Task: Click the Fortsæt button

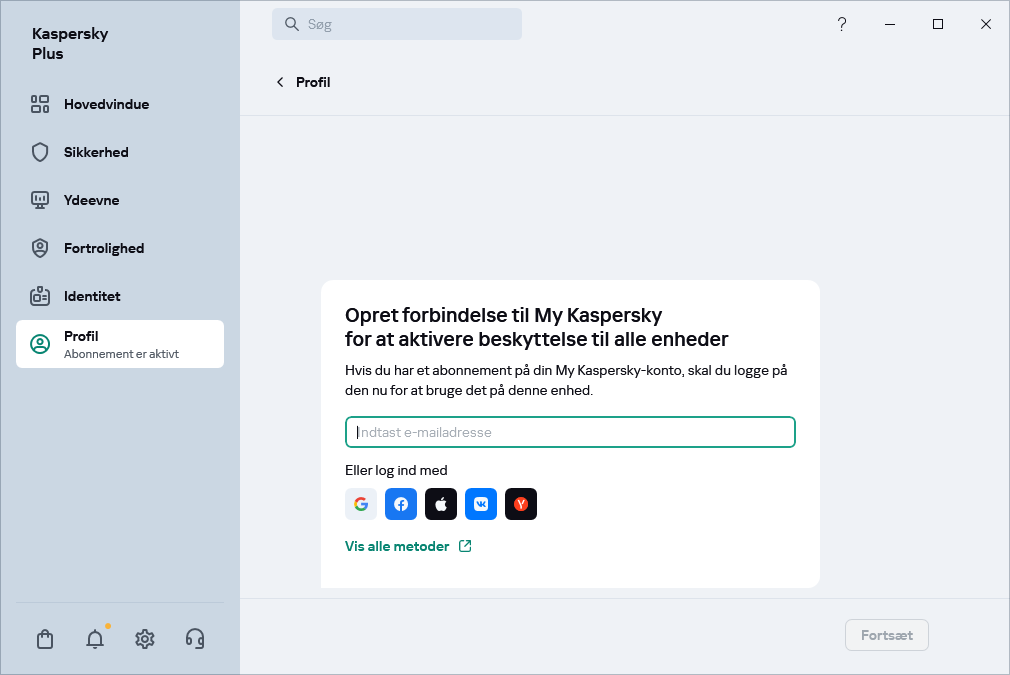Action: point(886,635)
